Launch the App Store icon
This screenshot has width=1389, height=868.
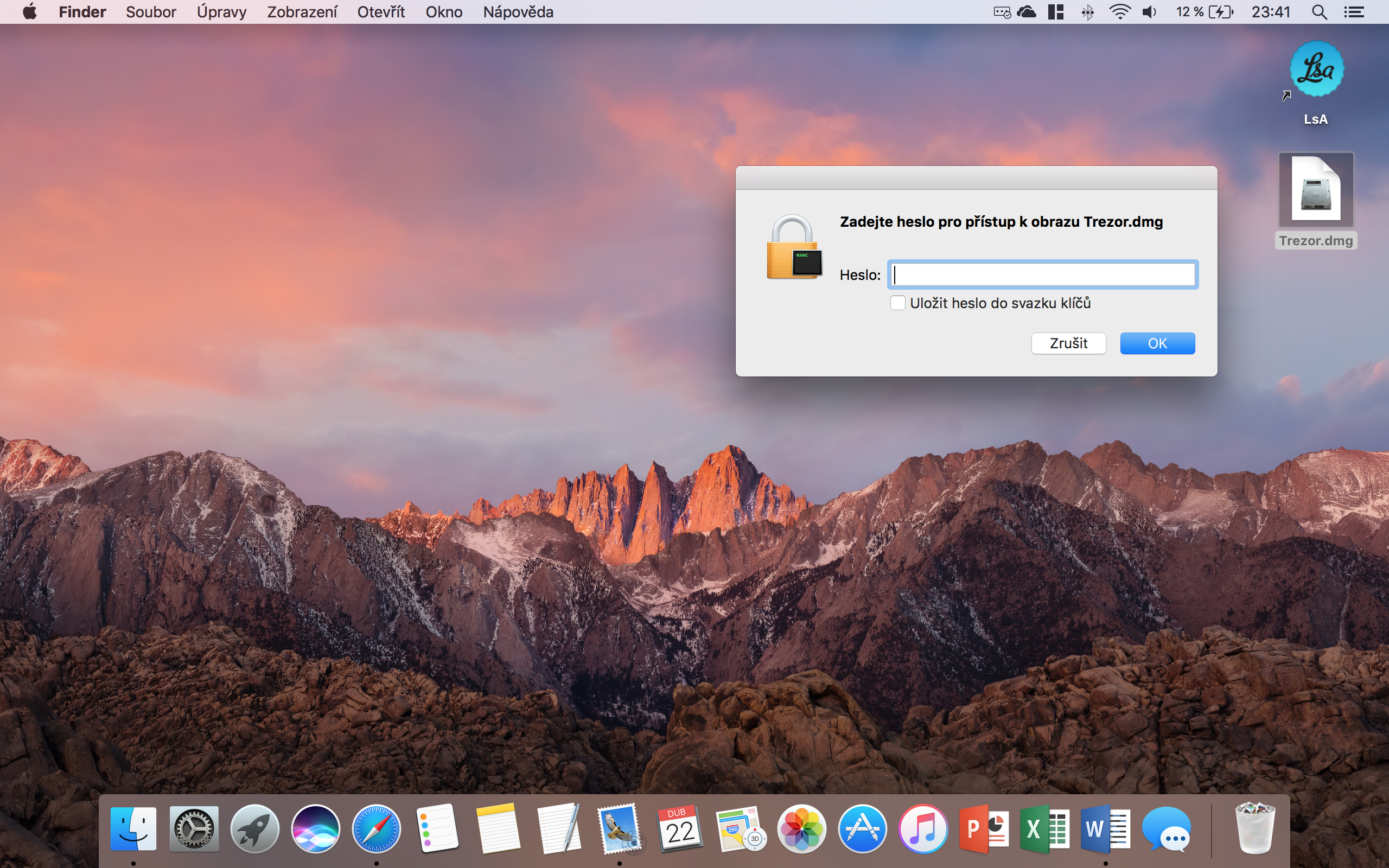(862, 829)
